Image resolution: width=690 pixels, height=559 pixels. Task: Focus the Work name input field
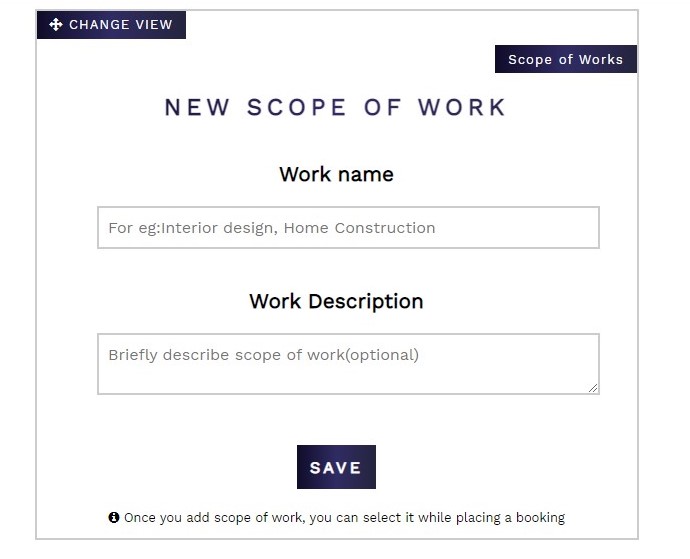click(x=348, y=228)
